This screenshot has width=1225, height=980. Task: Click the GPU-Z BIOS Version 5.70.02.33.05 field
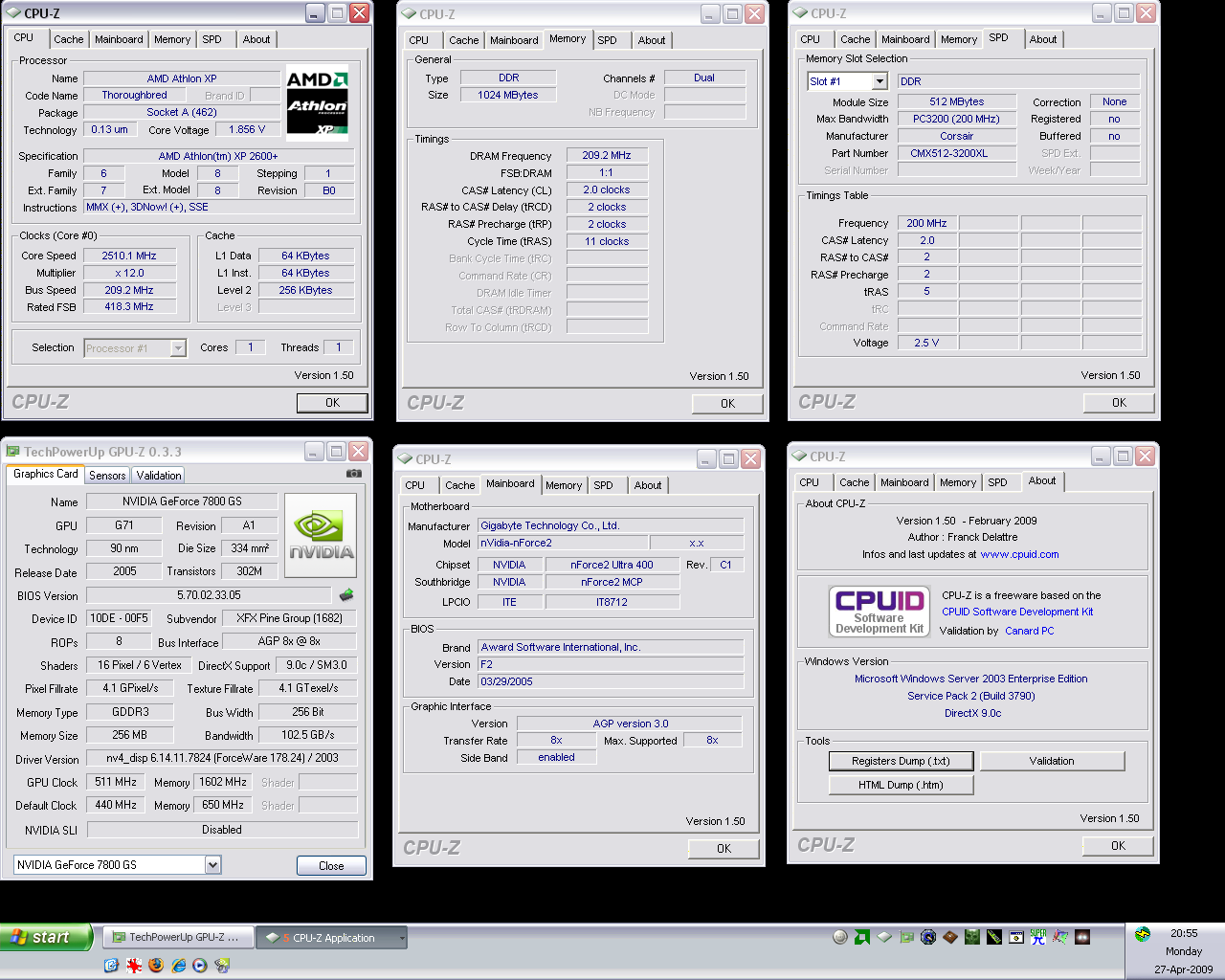coord(209,595)
